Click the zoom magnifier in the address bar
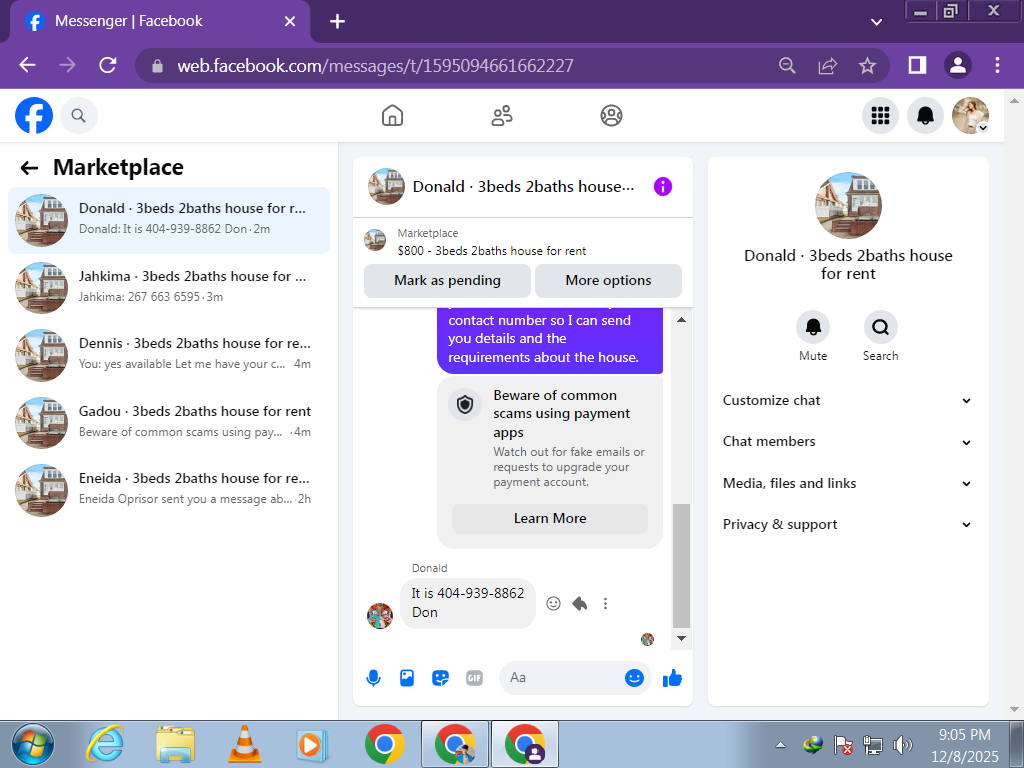The image size is (1024, 768). coord(787,65)
